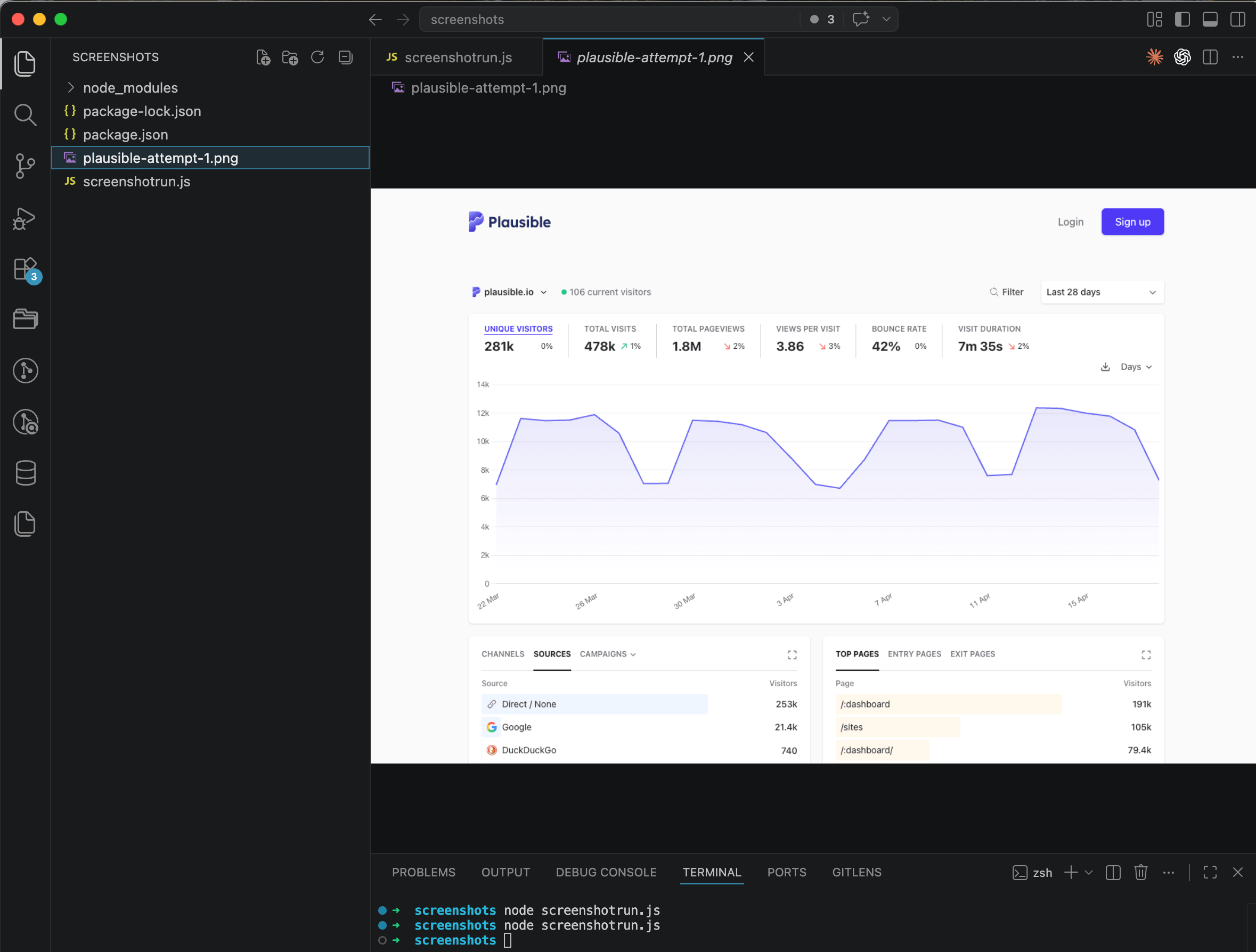Maximize the terminal panel size
The width and height of the screenshot is (1256, 952).
click(x=1210, y=873)
